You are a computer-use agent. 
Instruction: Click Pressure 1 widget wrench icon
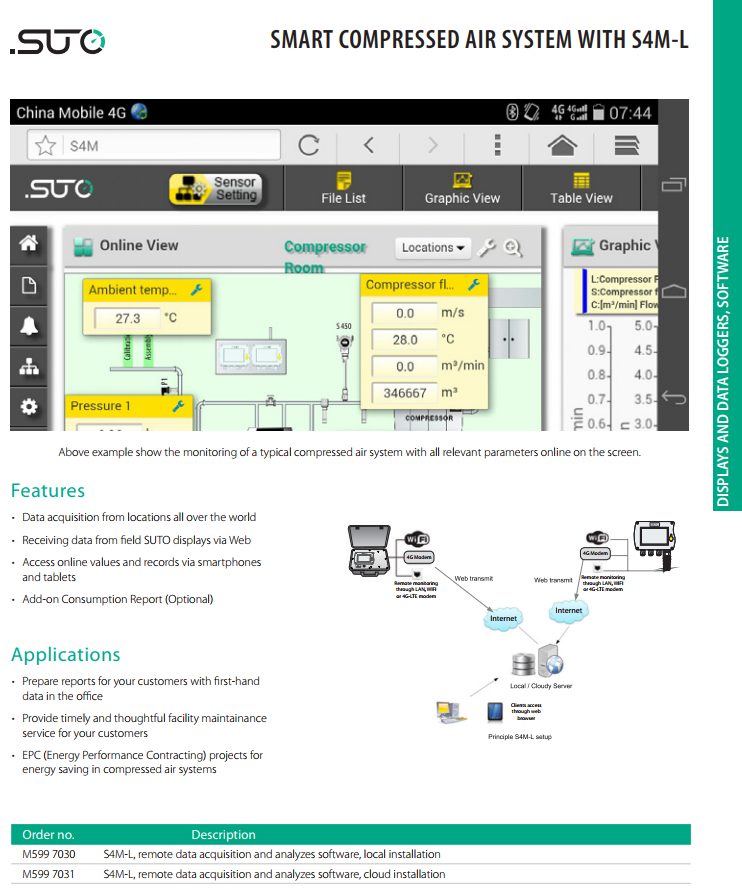(178, 406)
